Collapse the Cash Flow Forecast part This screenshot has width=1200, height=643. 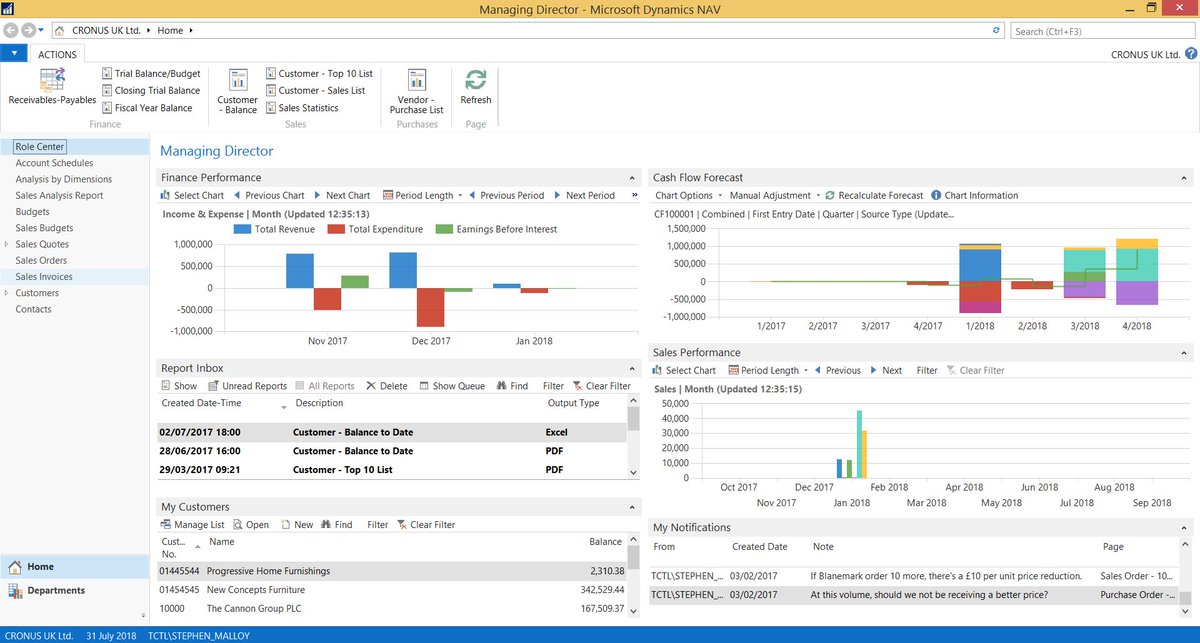pyautogui.click(x=1186, y=177)
